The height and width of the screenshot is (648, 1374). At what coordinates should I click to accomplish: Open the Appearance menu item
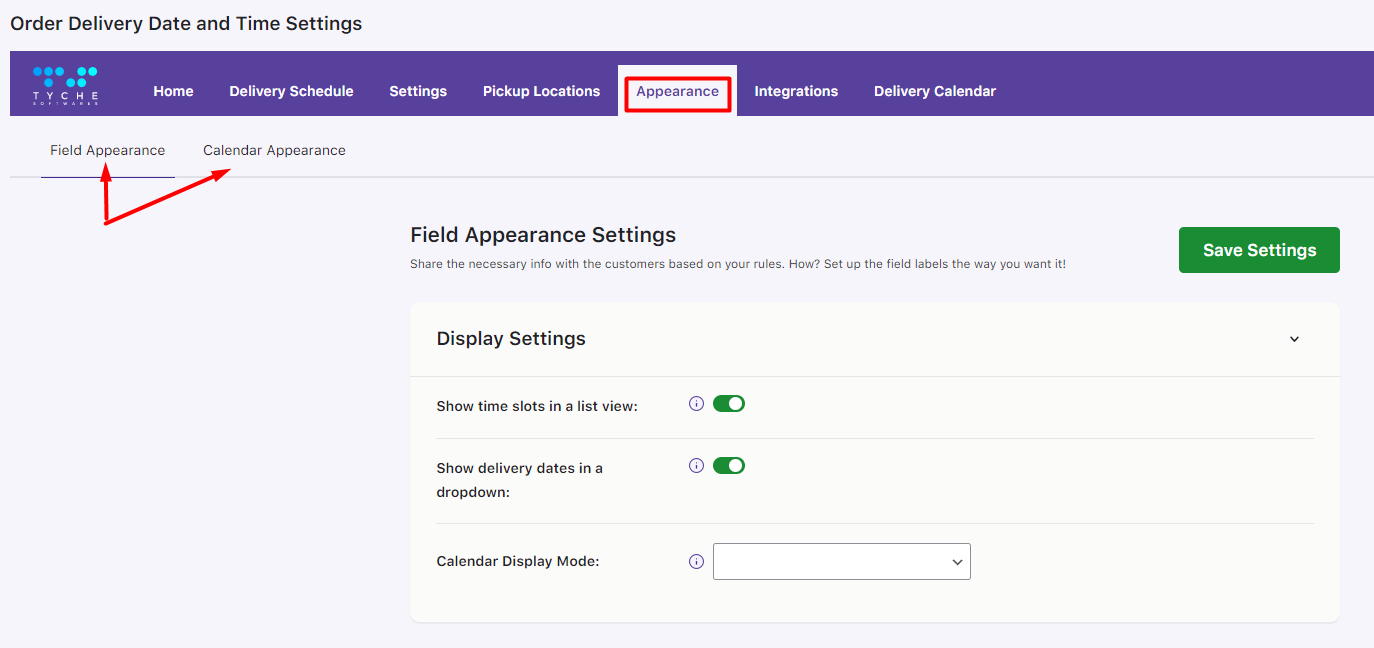(677, 90)
